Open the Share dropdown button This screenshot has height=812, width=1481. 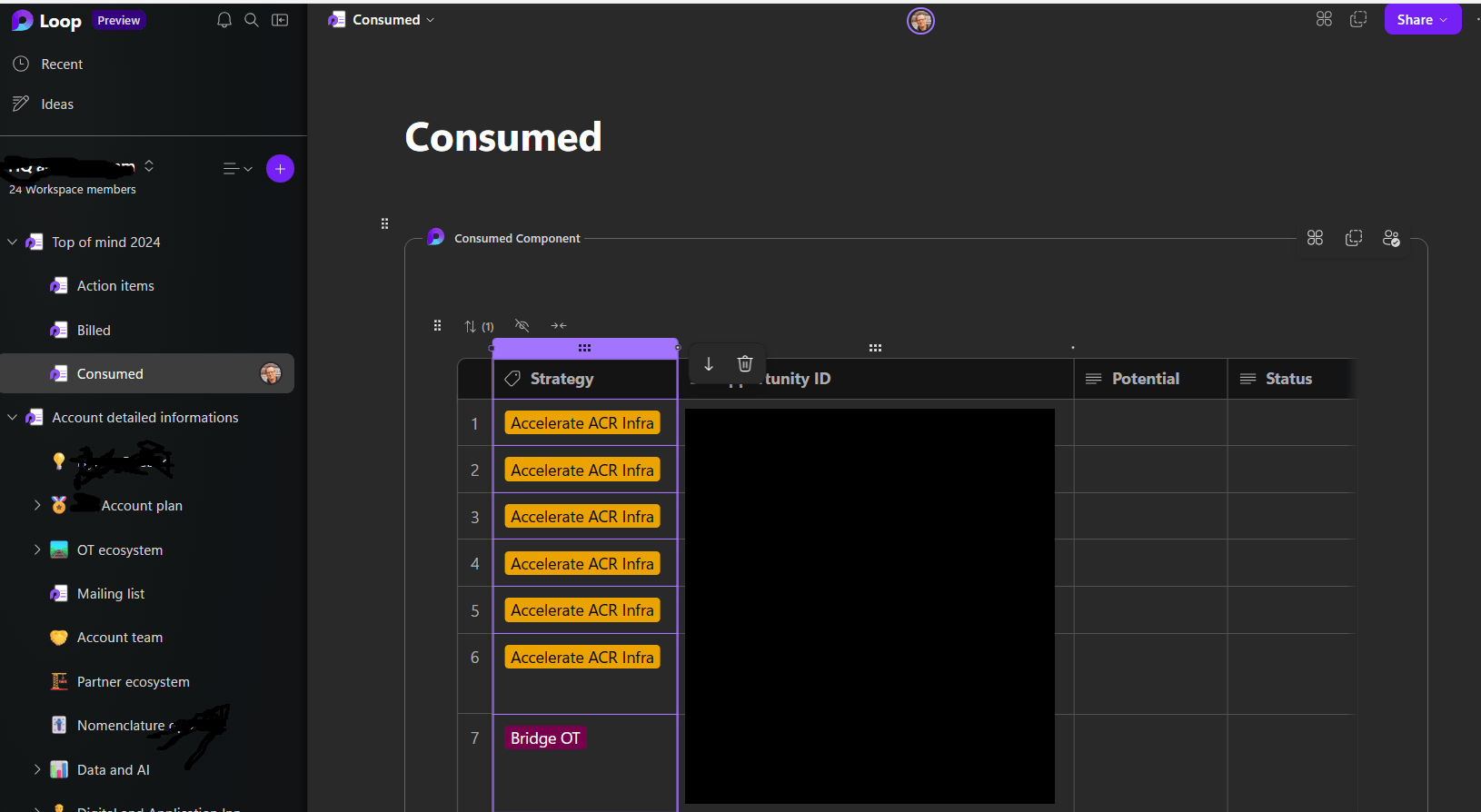tap(1423, 19)
